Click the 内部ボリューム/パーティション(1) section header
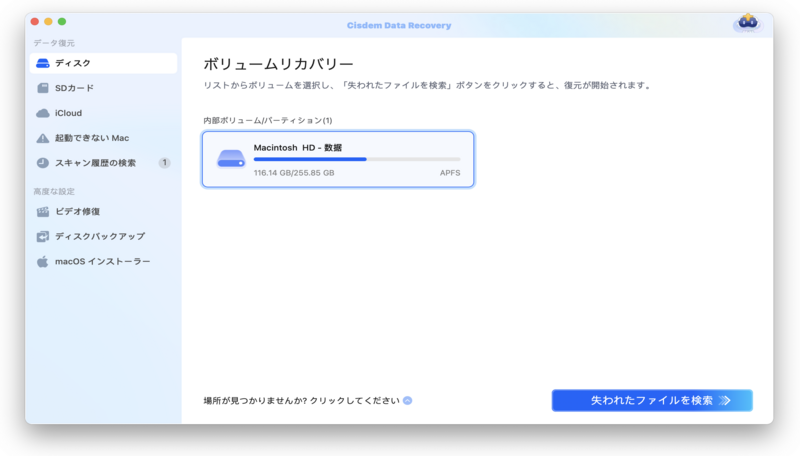The image size is (800, 456). (267, 120)
